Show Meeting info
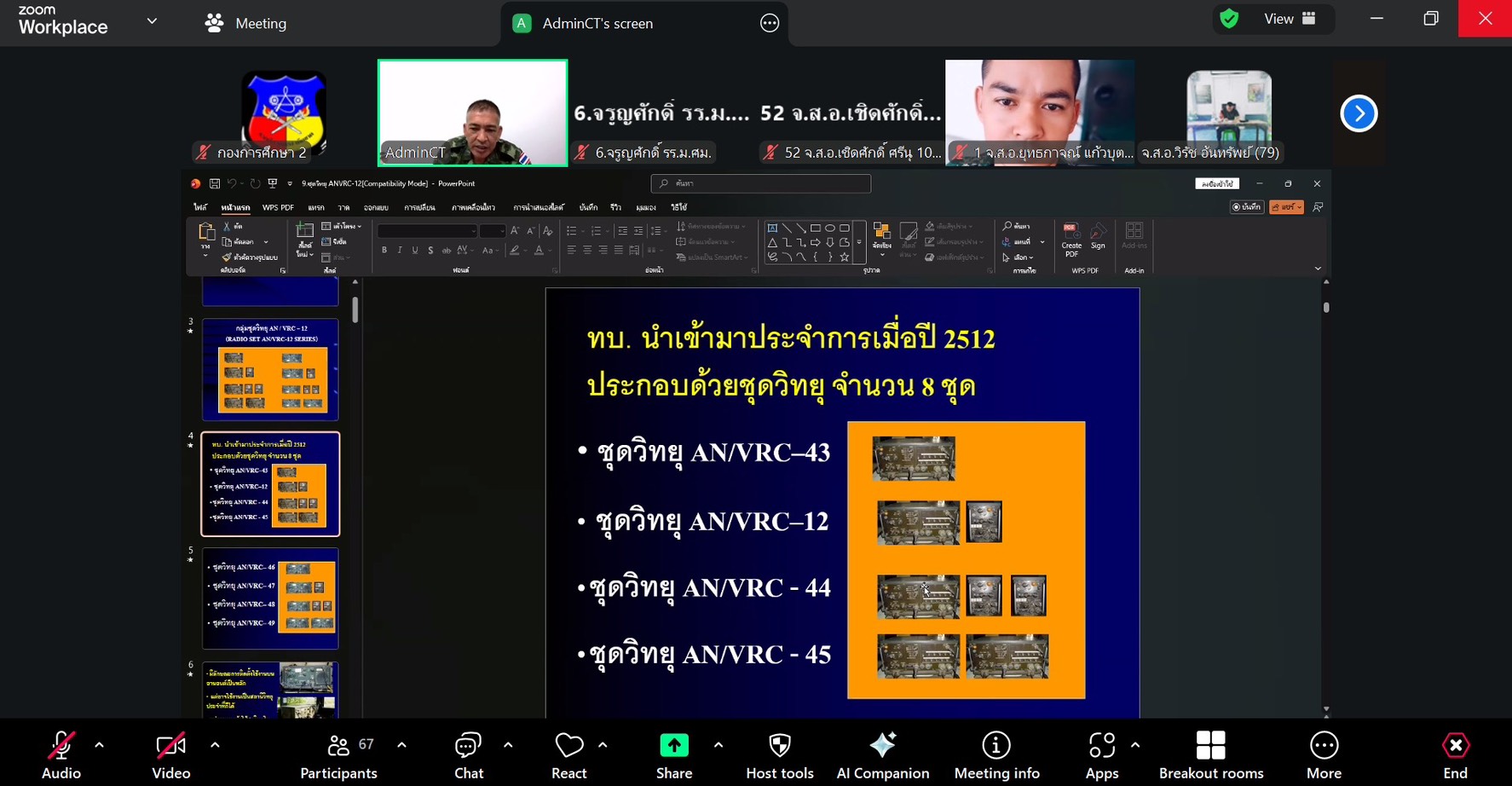Screen dimensions: 1512x786 click(996, 754)
